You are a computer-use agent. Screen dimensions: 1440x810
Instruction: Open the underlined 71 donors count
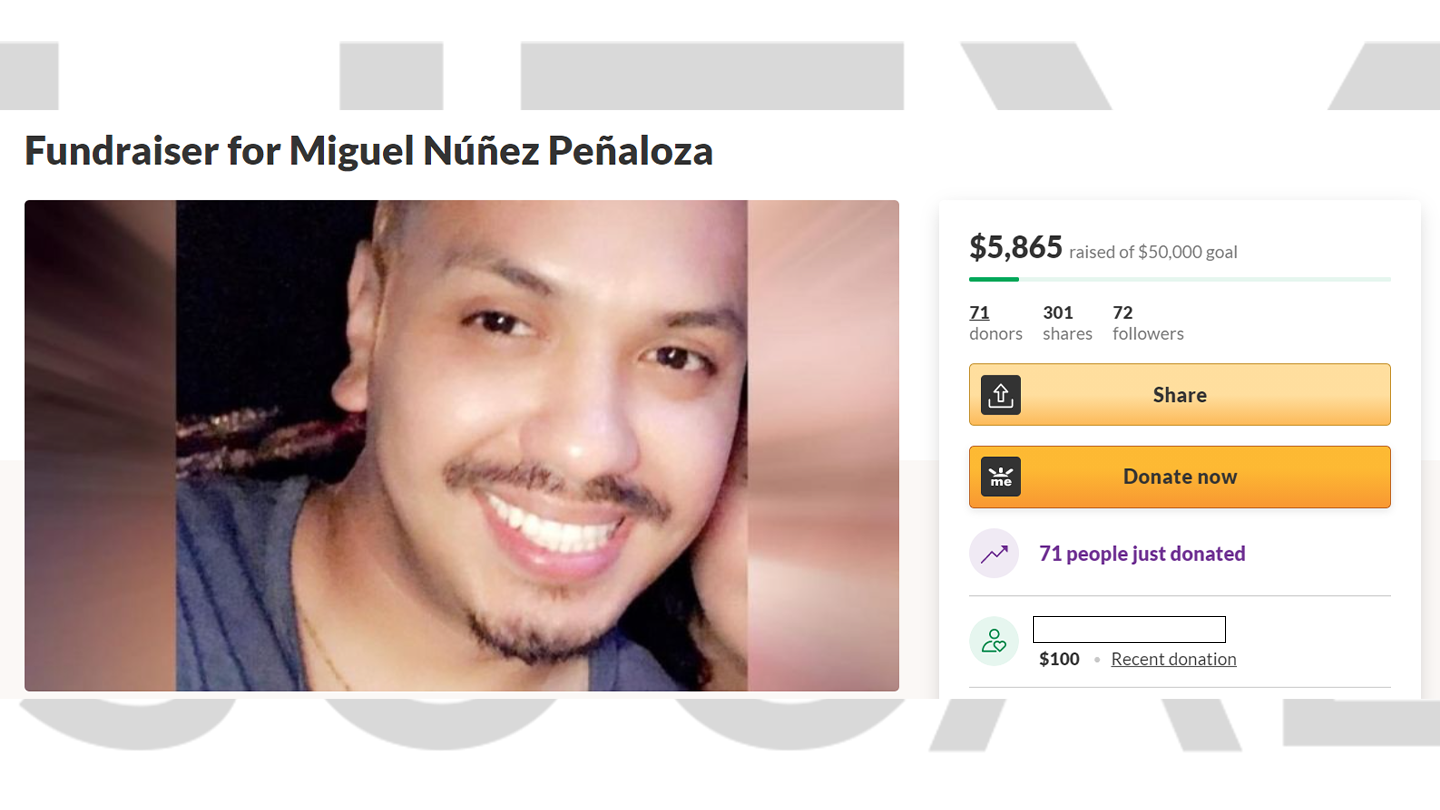[979, 313]
